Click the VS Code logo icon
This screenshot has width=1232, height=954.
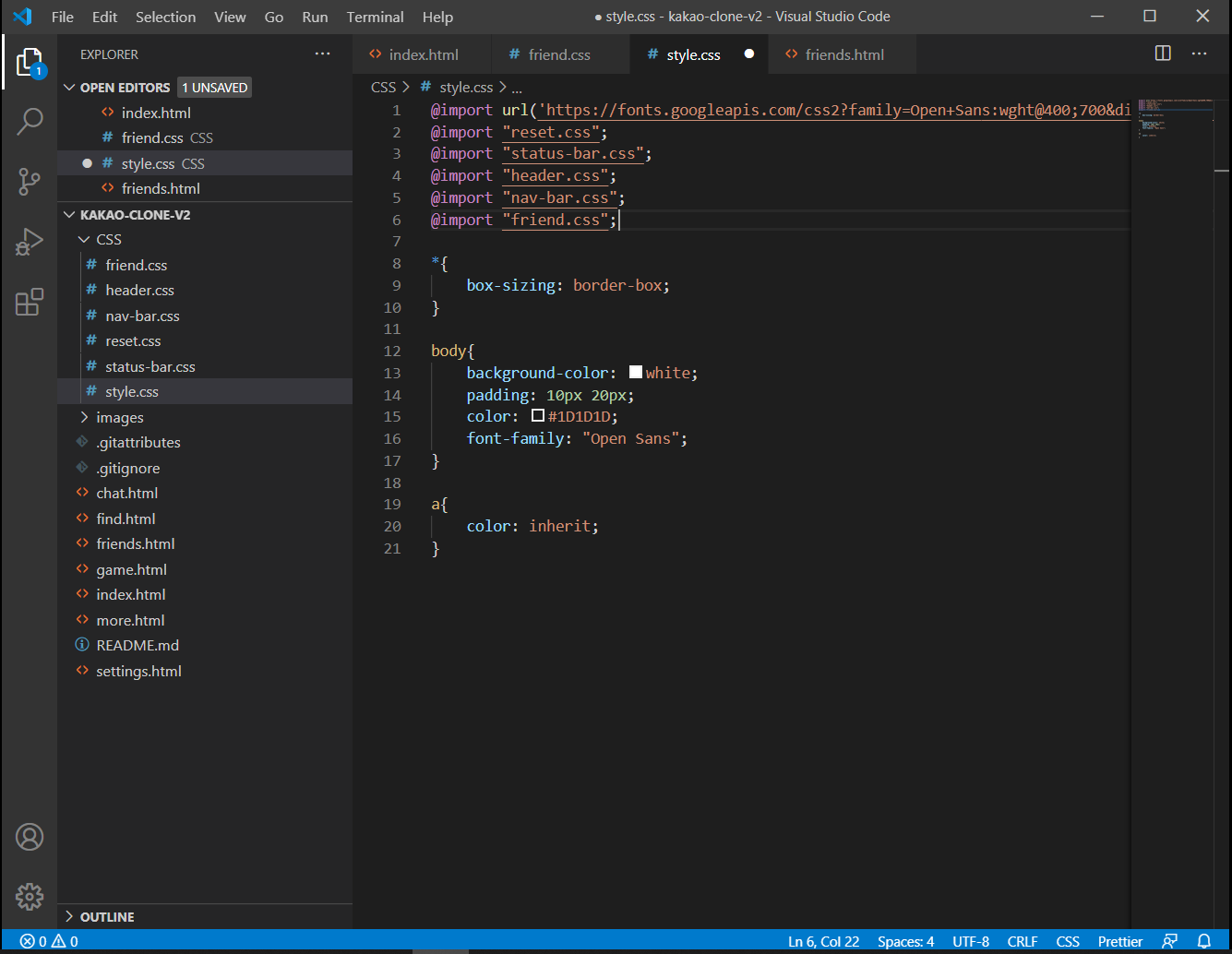point(22,17)
